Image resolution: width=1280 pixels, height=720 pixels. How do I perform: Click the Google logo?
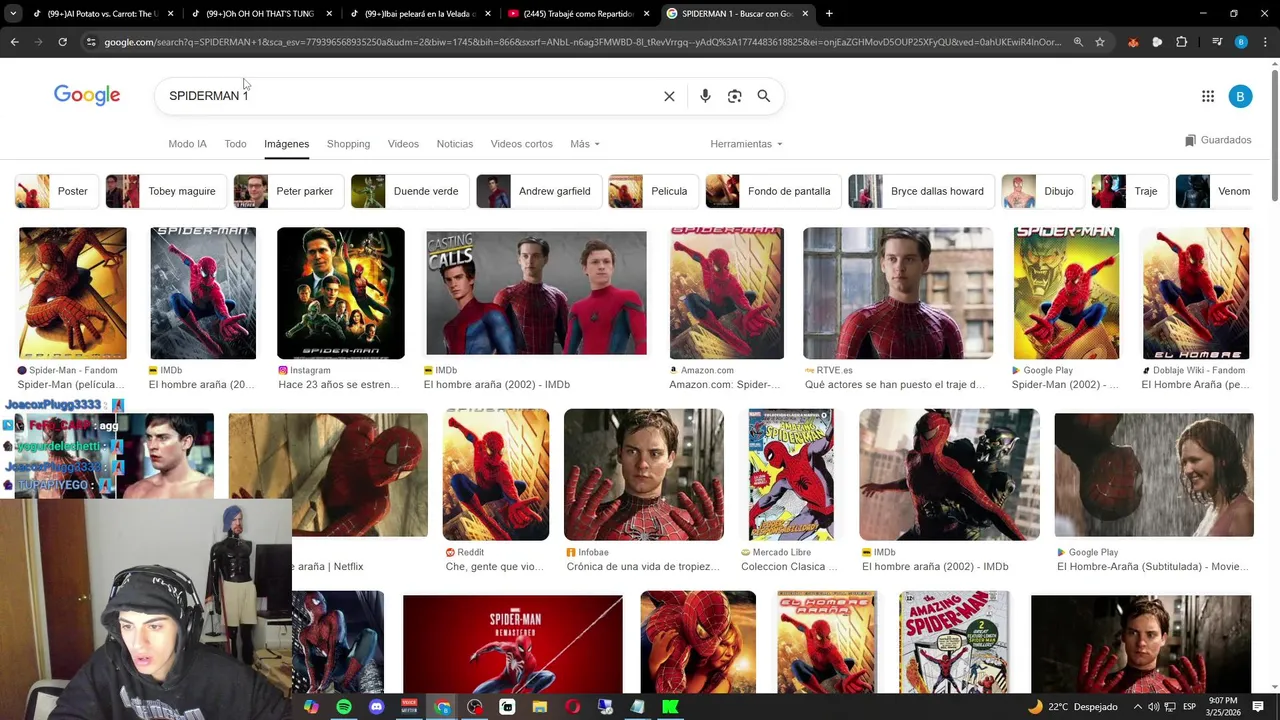[x=87, y=95]
